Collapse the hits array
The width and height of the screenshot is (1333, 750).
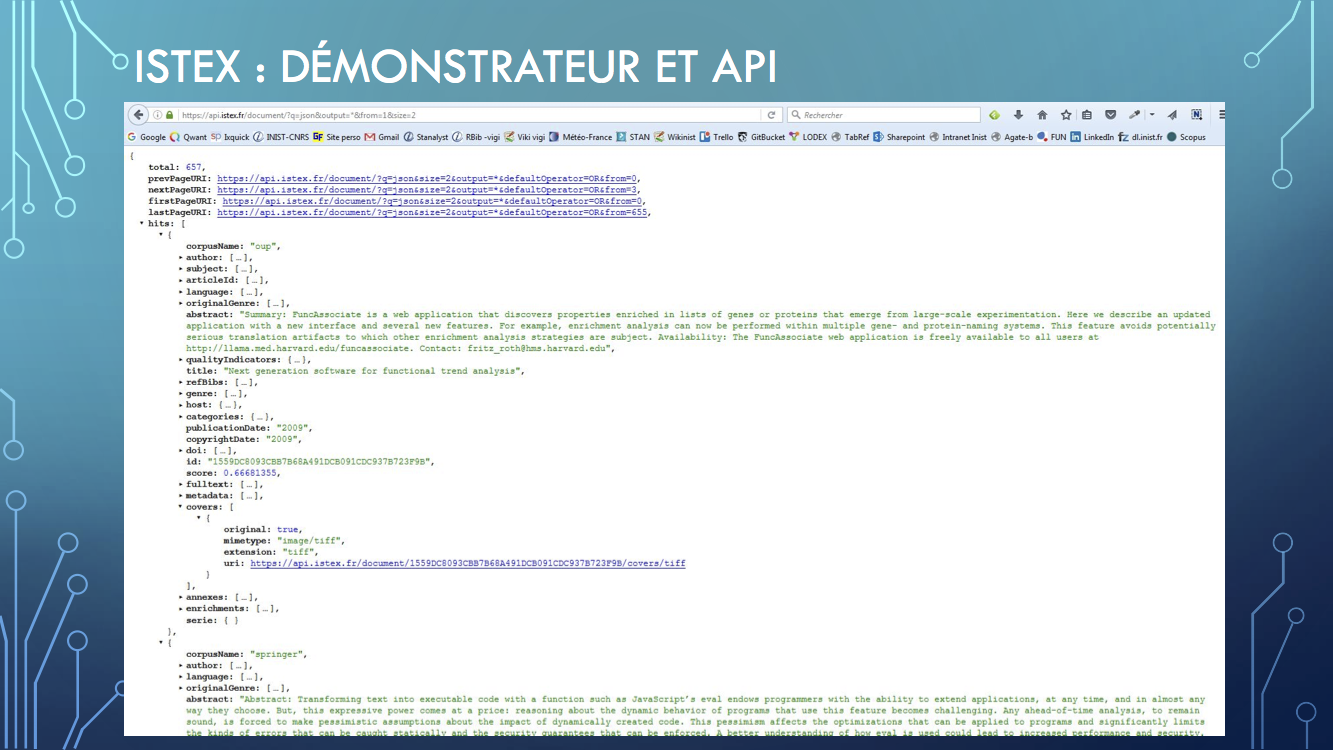[142, 224]
